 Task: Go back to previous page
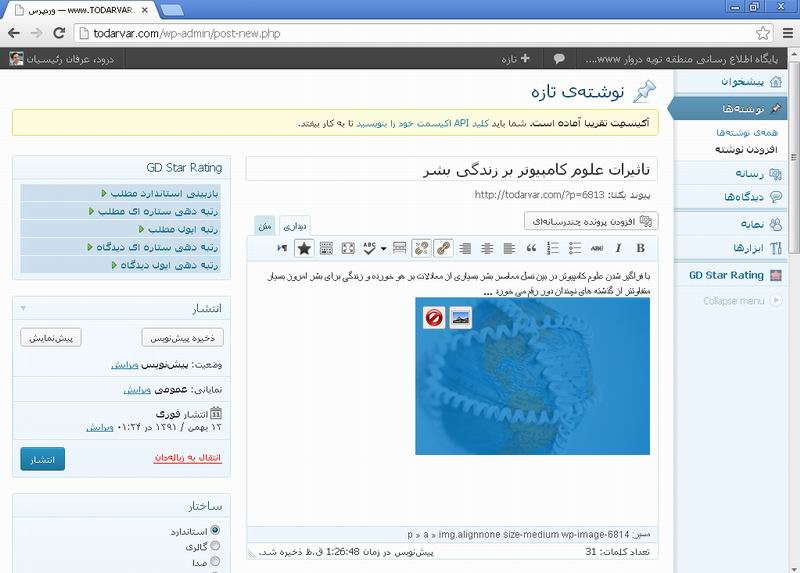point(14,33)
